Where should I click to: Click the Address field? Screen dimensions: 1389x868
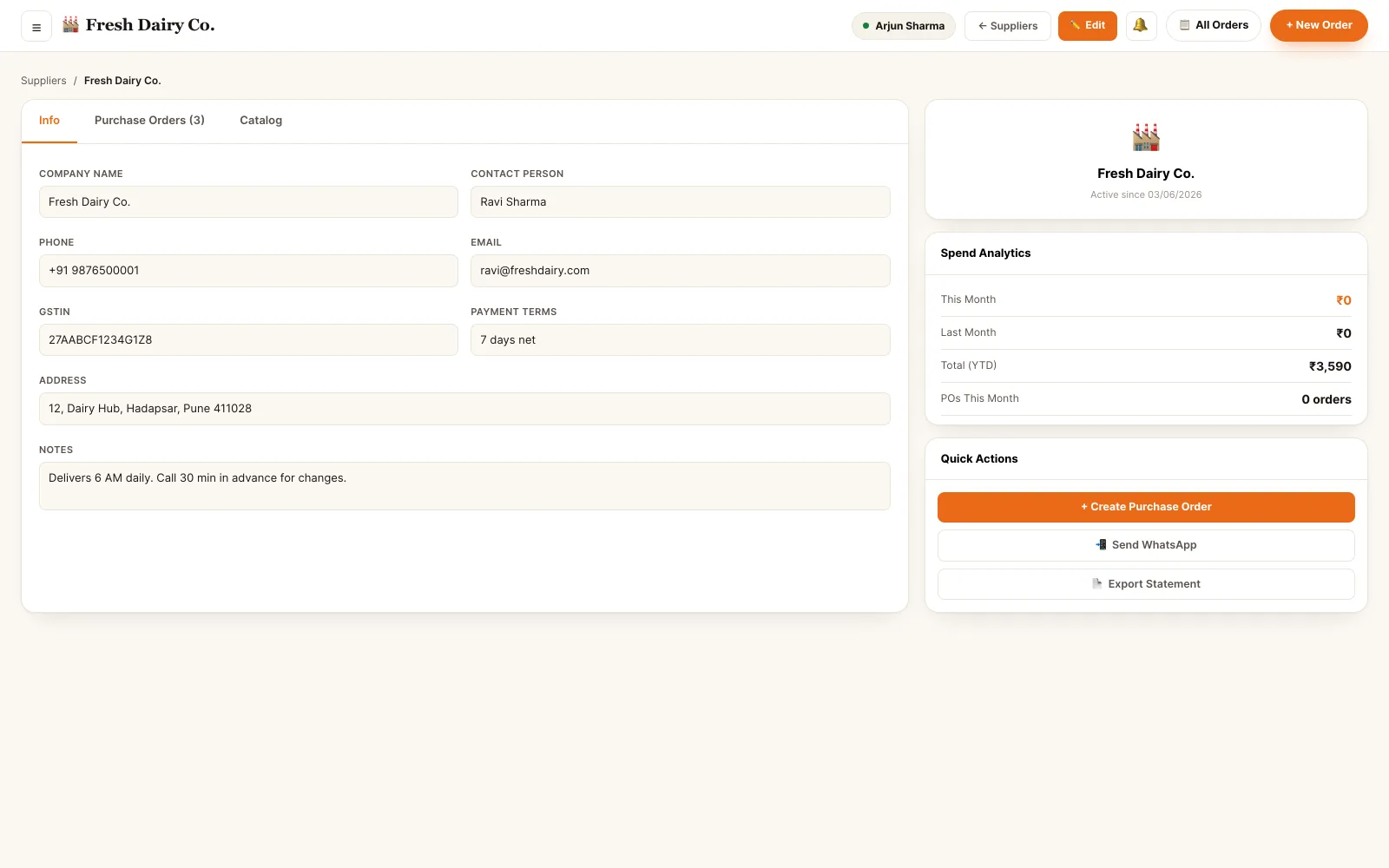click(x=464, y=409)
